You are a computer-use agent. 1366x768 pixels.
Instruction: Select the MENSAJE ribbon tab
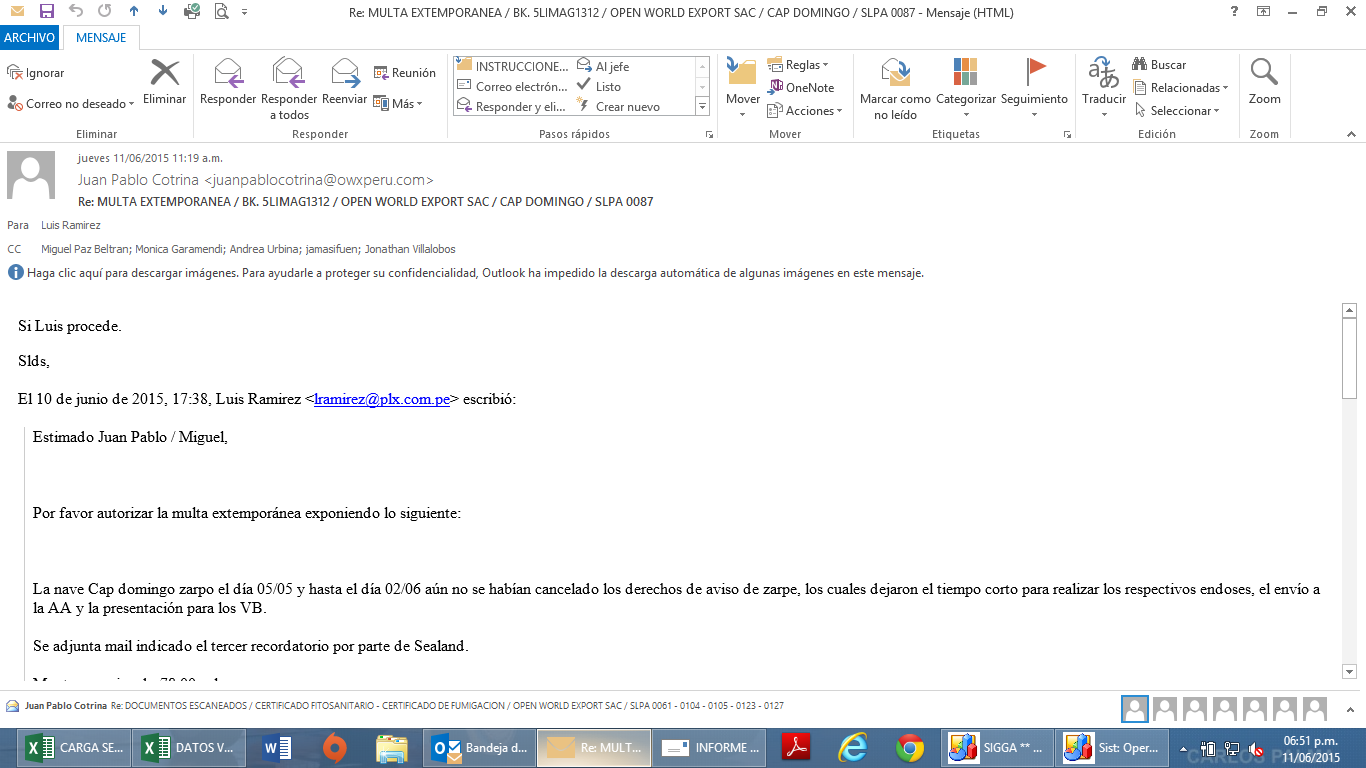101,38
